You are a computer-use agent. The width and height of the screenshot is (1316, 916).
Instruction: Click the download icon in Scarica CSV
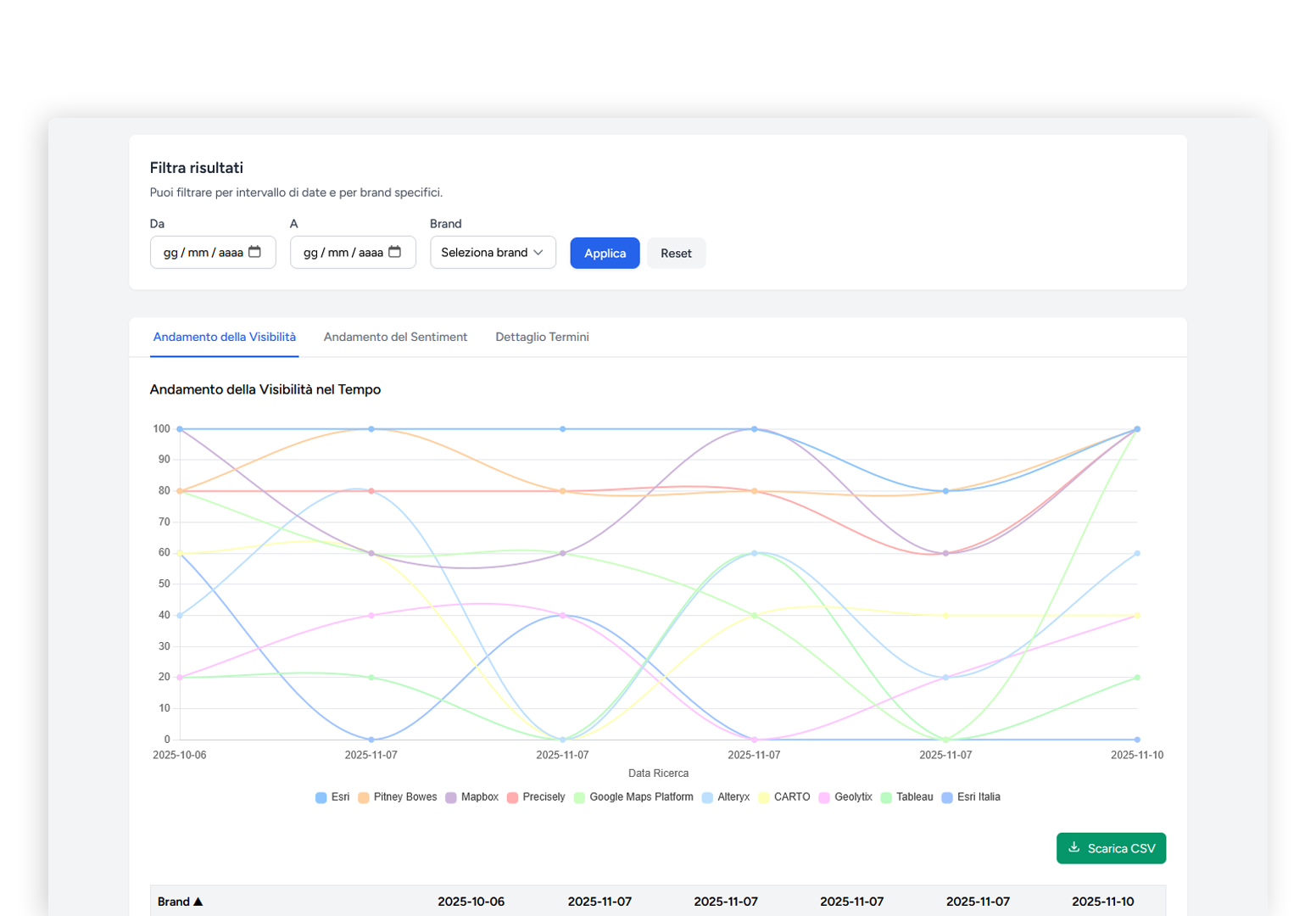click(x=1073, y=847)
